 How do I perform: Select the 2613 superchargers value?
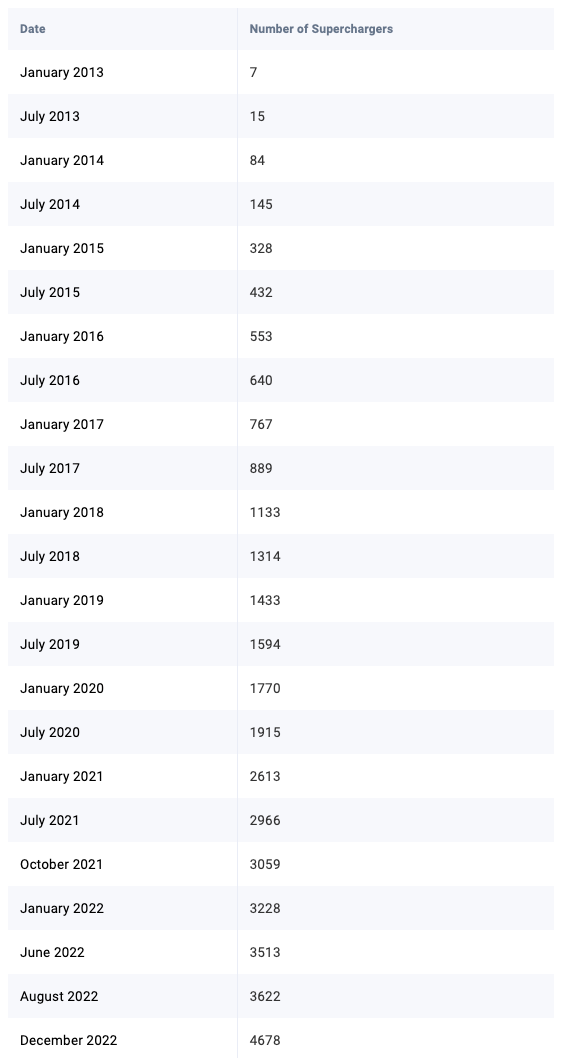[265, 777]
